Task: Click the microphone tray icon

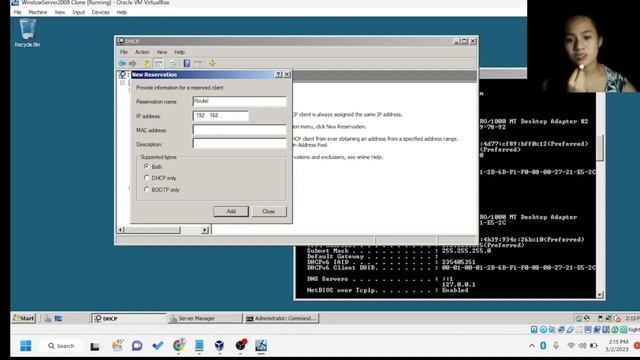Action: coord(556,345)
